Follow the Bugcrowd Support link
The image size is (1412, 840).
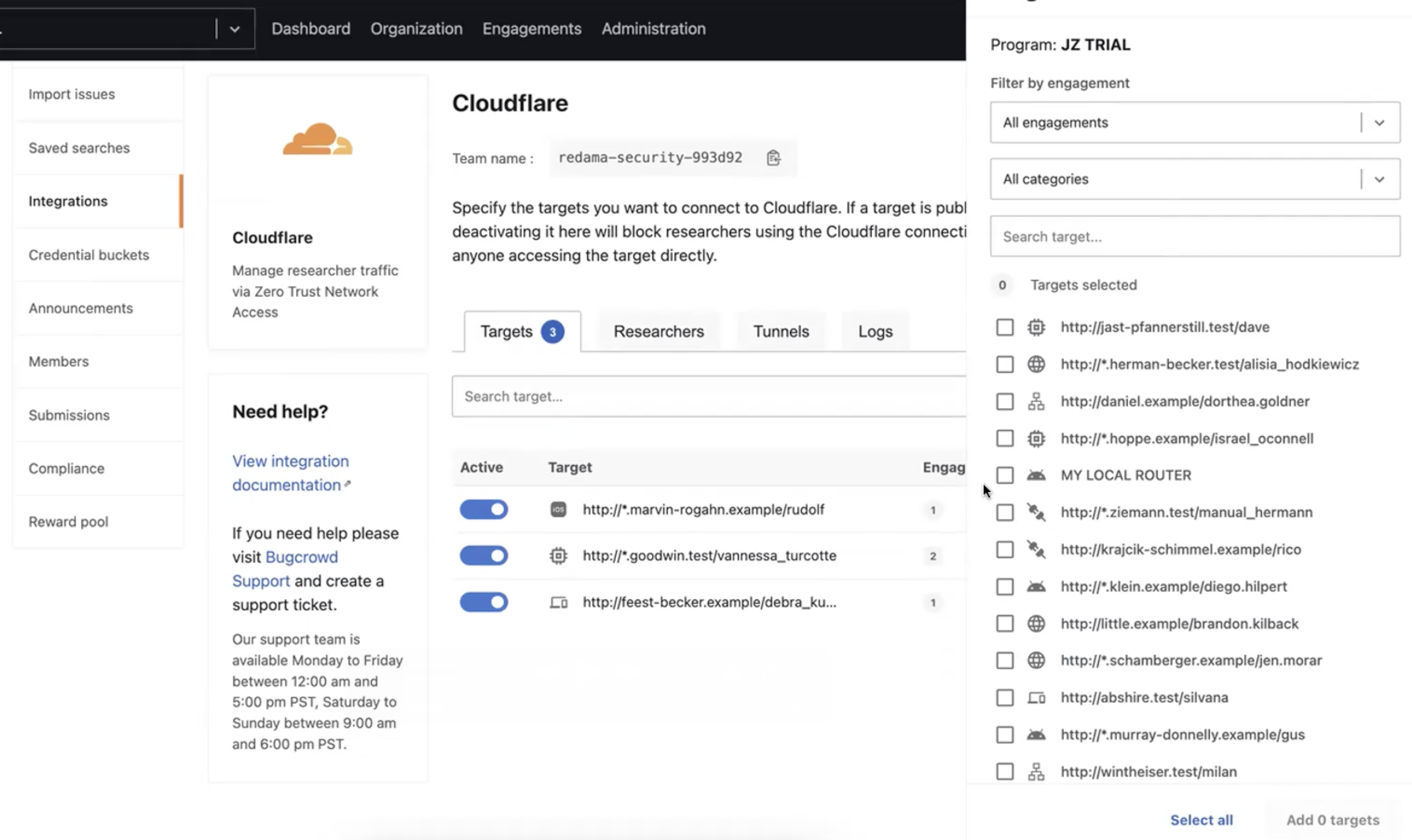tap(285, 569)
